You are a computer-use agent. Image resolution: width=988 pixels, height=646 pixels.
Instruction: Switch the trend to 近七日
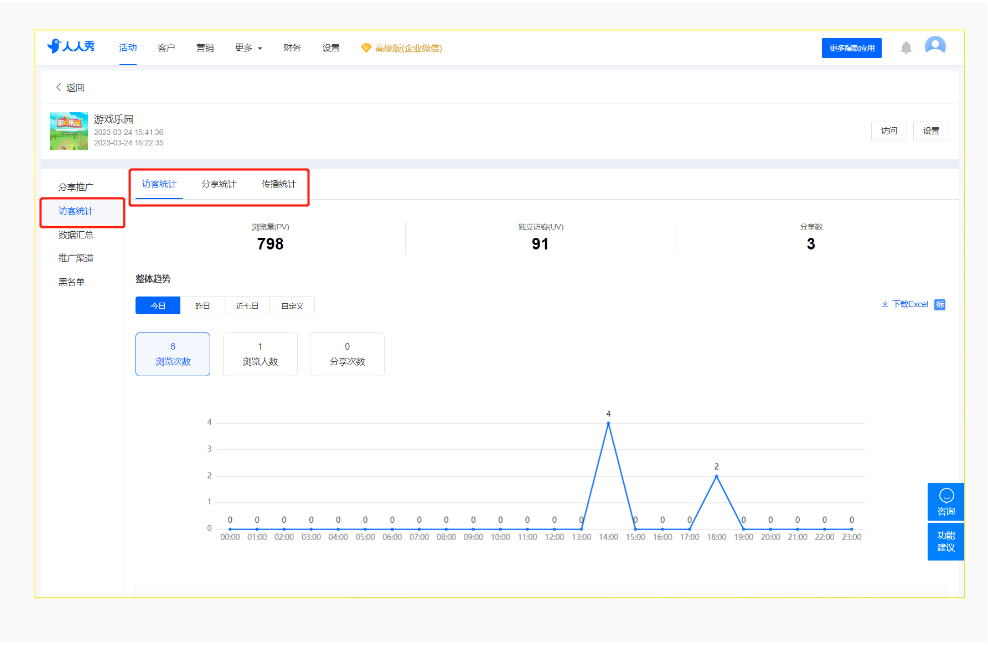[247, 306]
